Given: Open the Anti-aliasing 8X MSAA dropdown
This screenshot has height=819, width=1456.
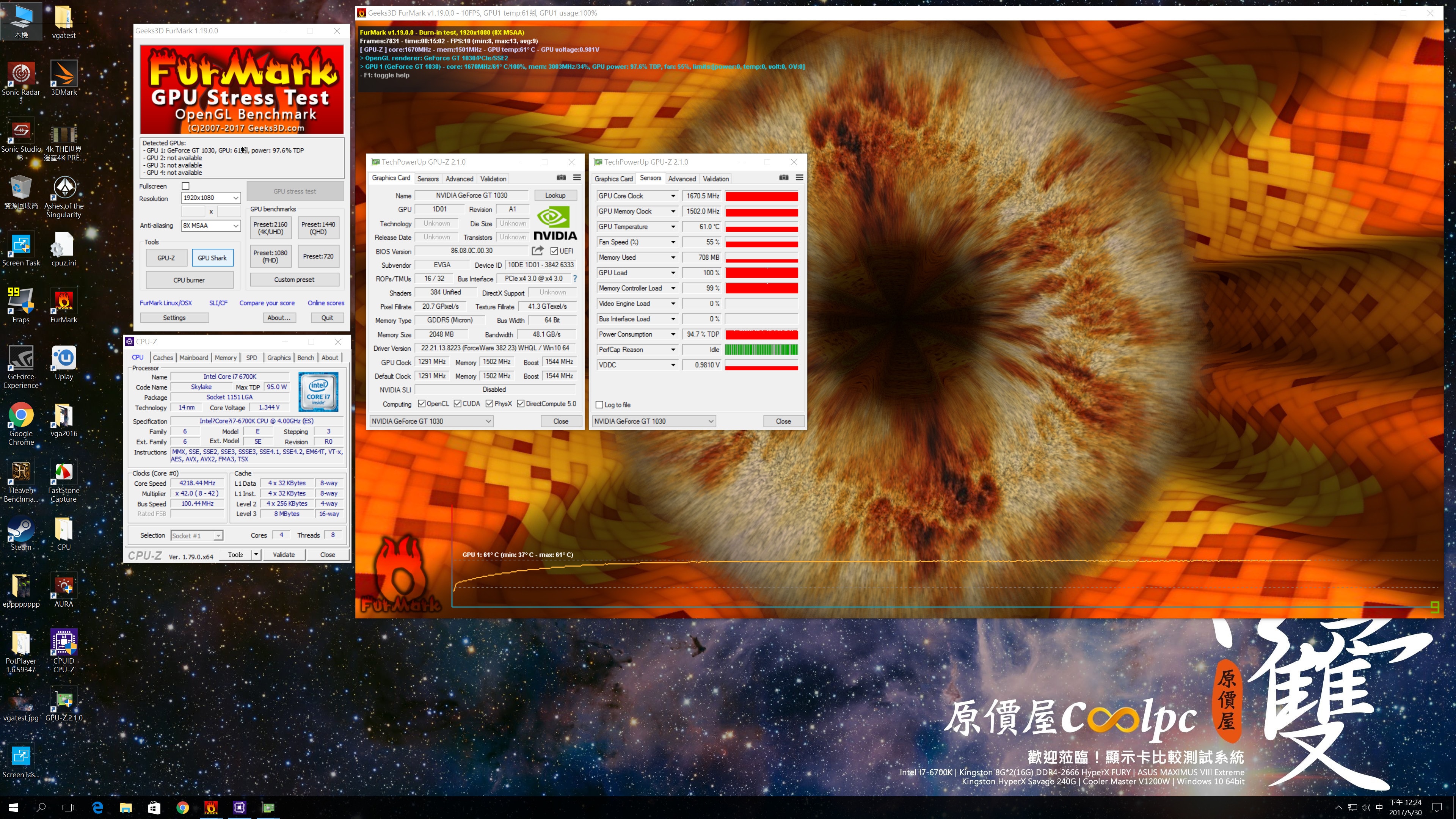Looking at the screenshot, I should [x=211, y=226].
